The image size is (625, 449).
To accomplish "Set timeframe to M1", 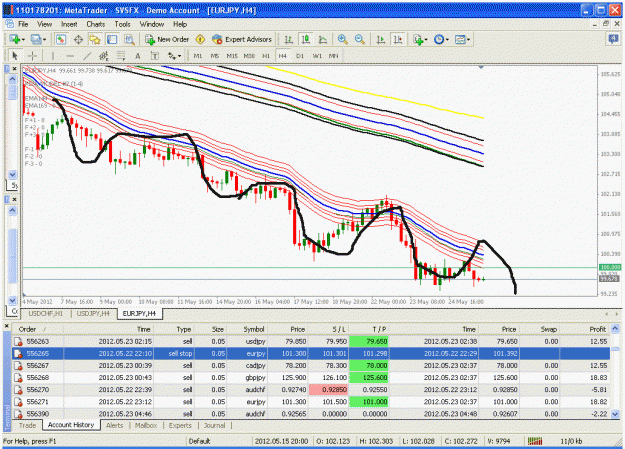I will click(198, 56).
